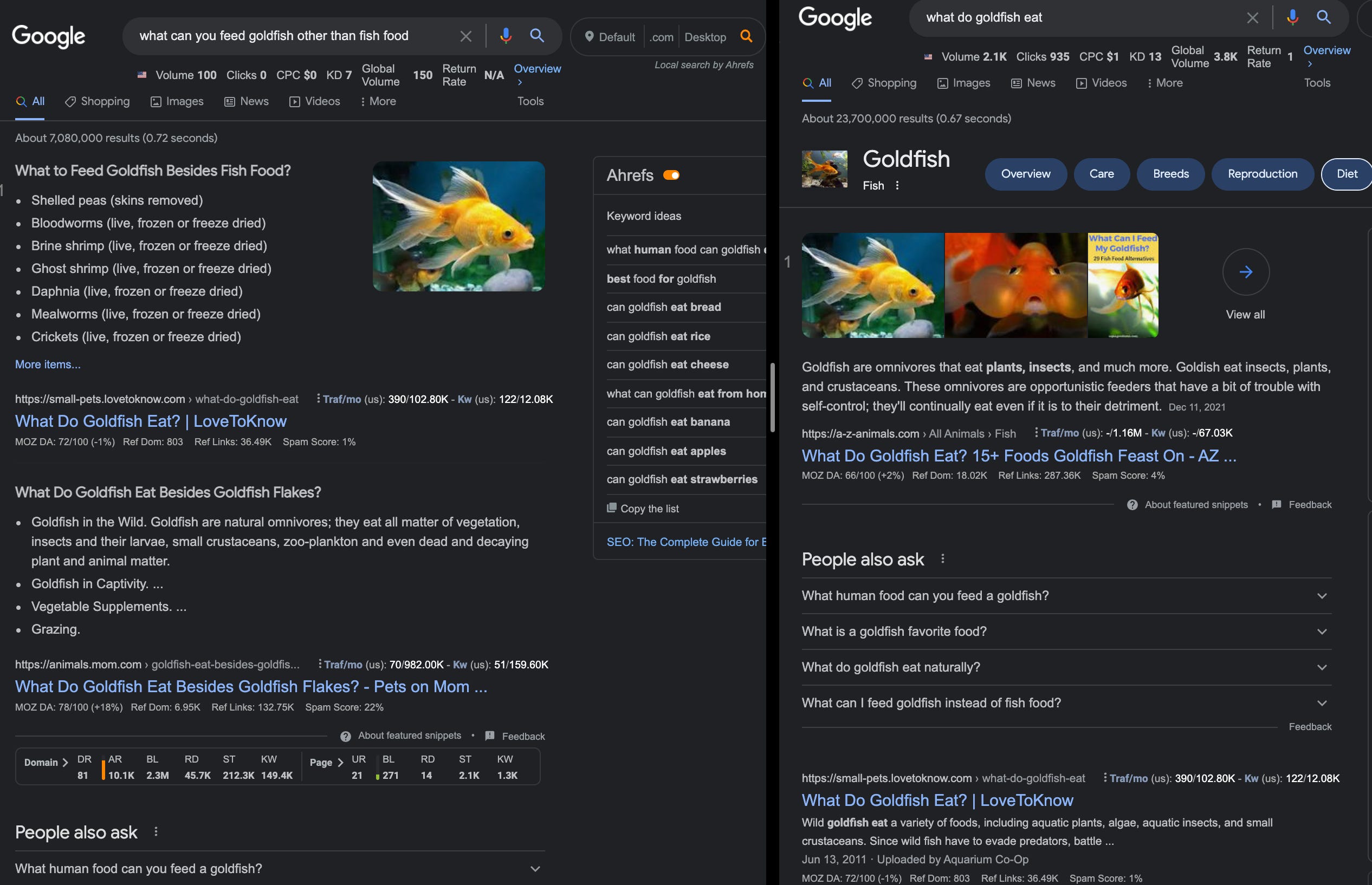Open 'SEO: The Complete Guide' link

click(687, 542)
